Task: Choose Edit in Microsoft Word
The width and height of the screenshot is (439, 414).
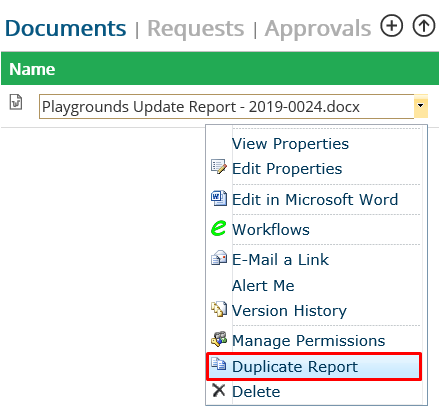Action: [x=315, y=200]
